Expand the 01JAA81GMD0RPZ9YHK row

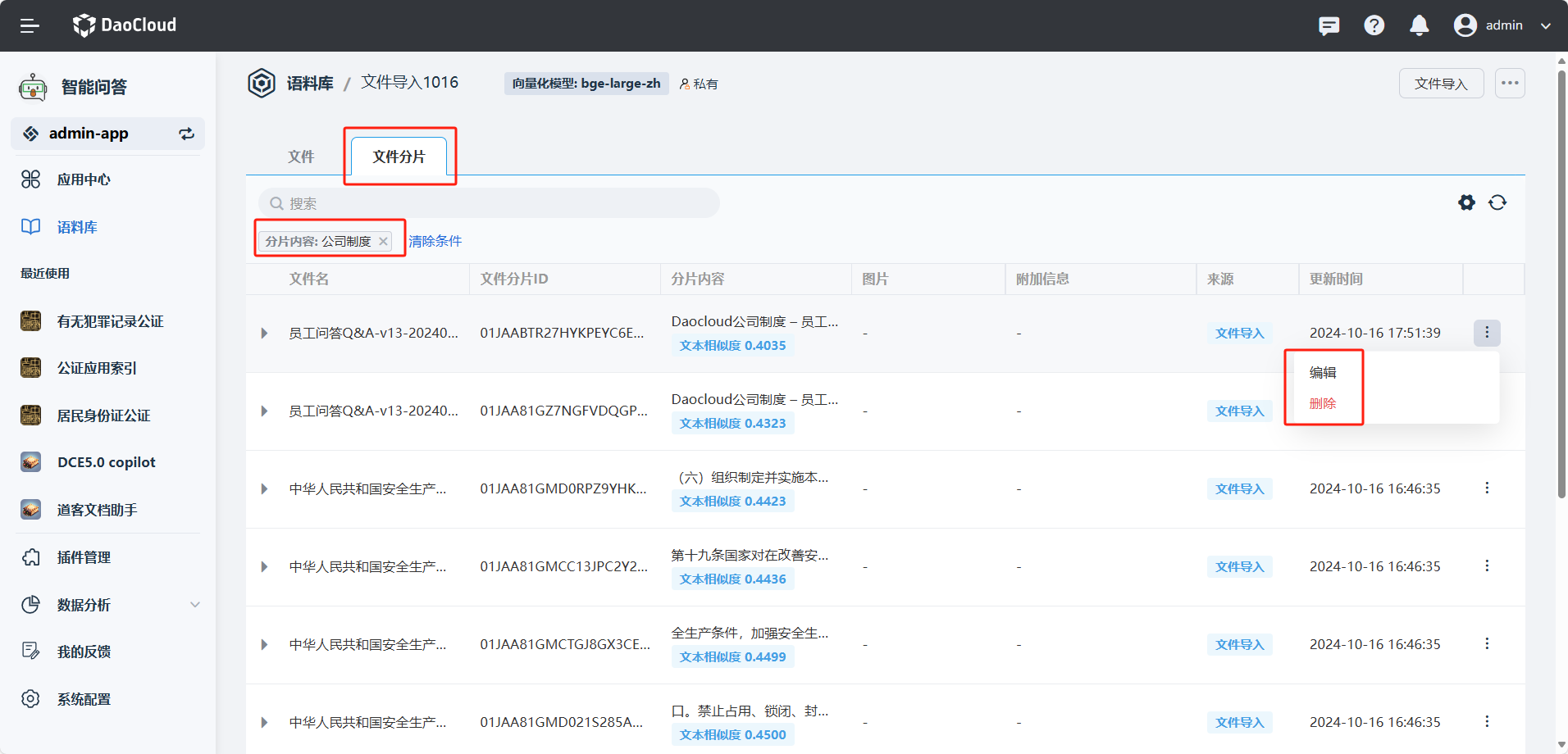pos(264,488)
